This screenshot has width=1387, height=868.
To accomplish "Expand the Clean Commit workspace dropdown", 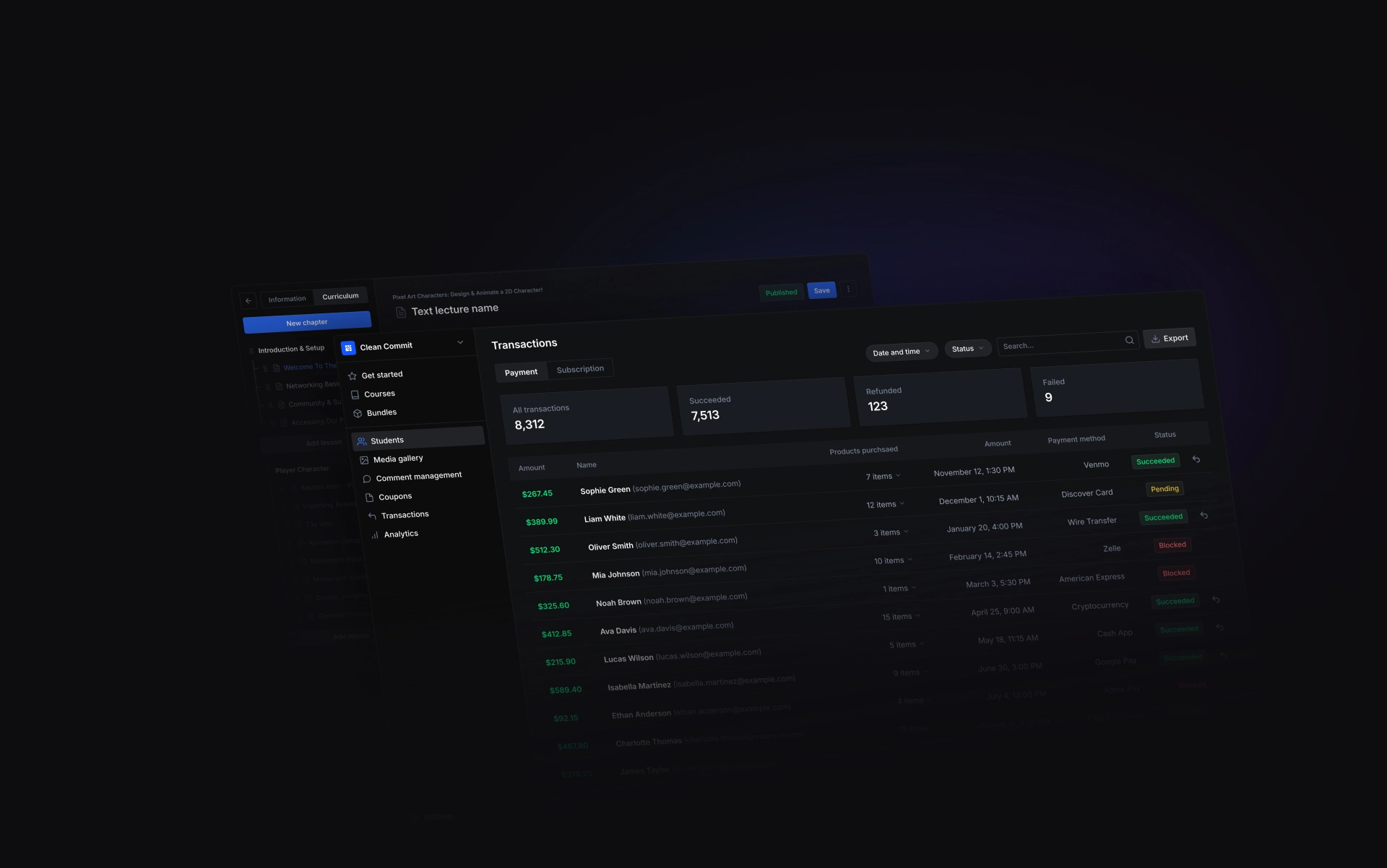I will pos(460,342).
